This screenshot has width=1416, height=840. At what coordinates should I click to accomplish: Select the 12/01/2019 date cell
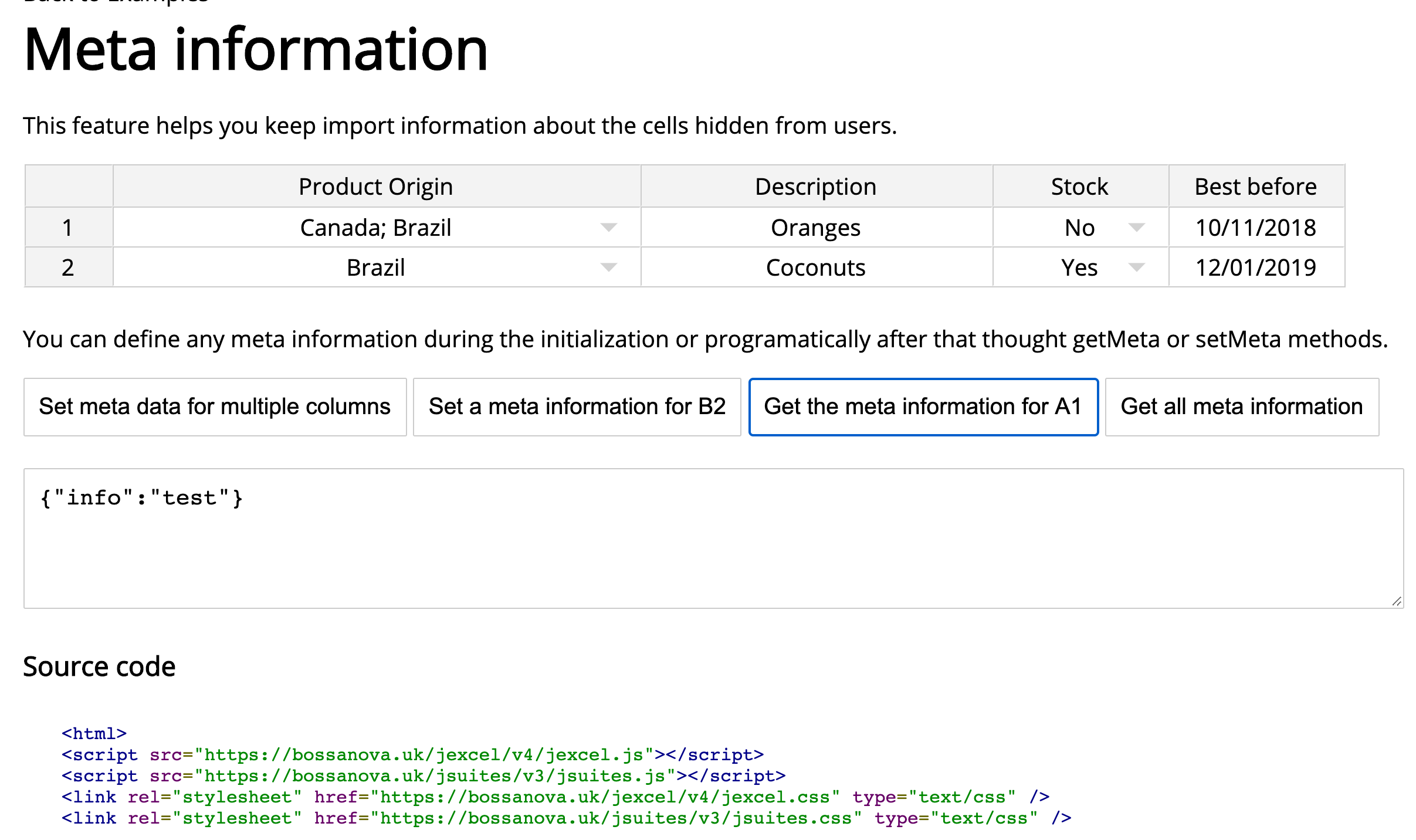pos(1256,267)
